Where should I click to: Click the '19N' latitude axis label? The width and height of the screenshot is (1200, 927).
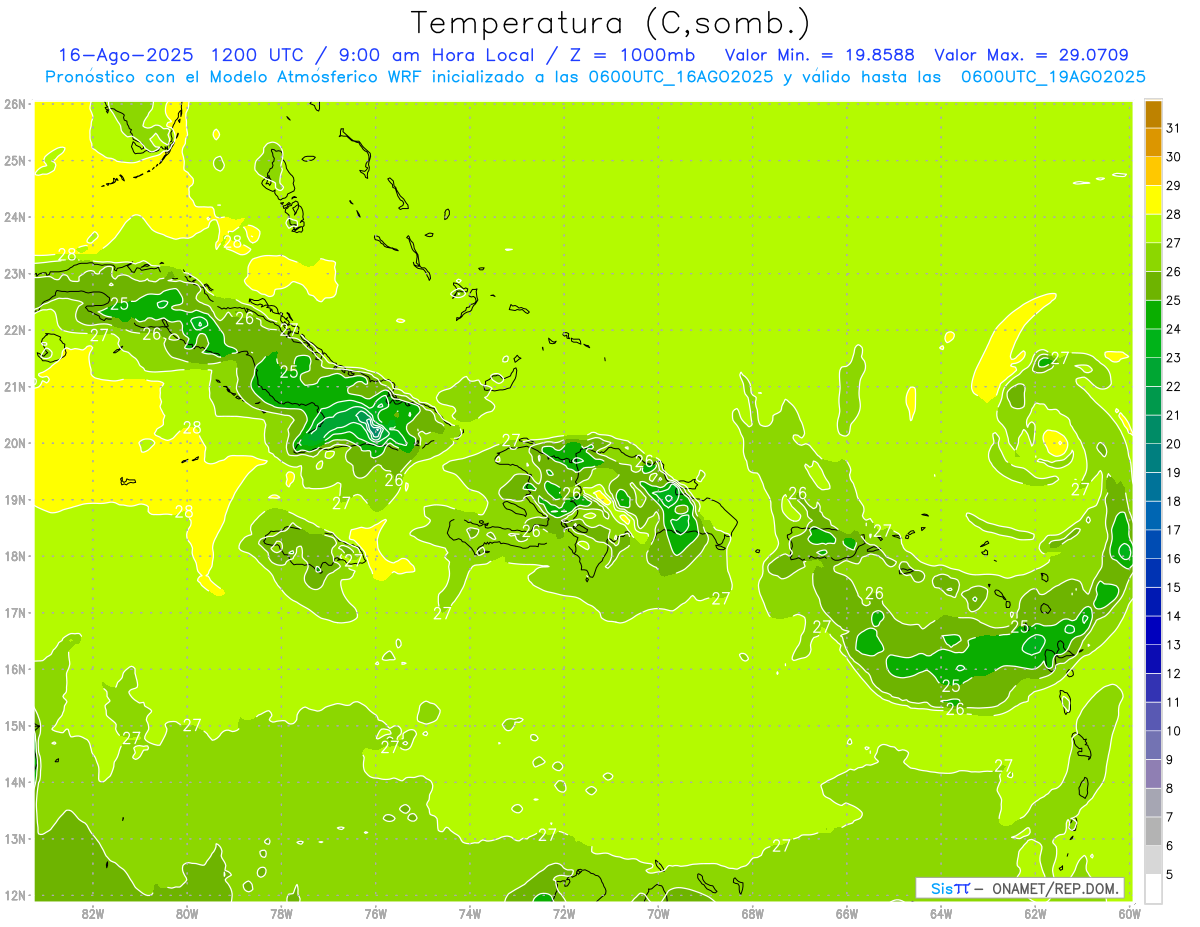tap(15, 499)
